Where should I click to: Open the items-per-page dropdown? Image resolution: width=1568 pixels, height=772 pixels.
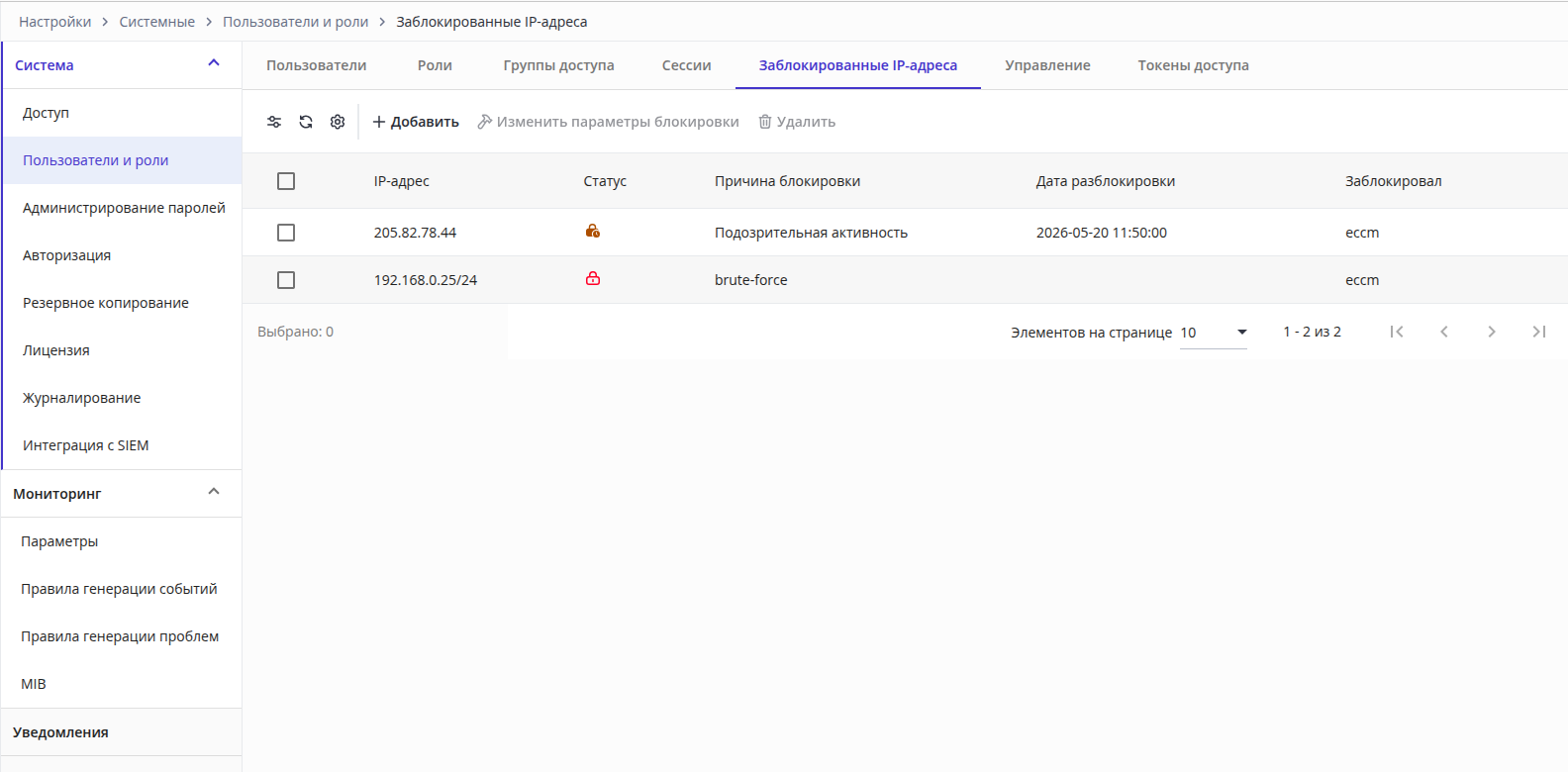[1214, 333]
